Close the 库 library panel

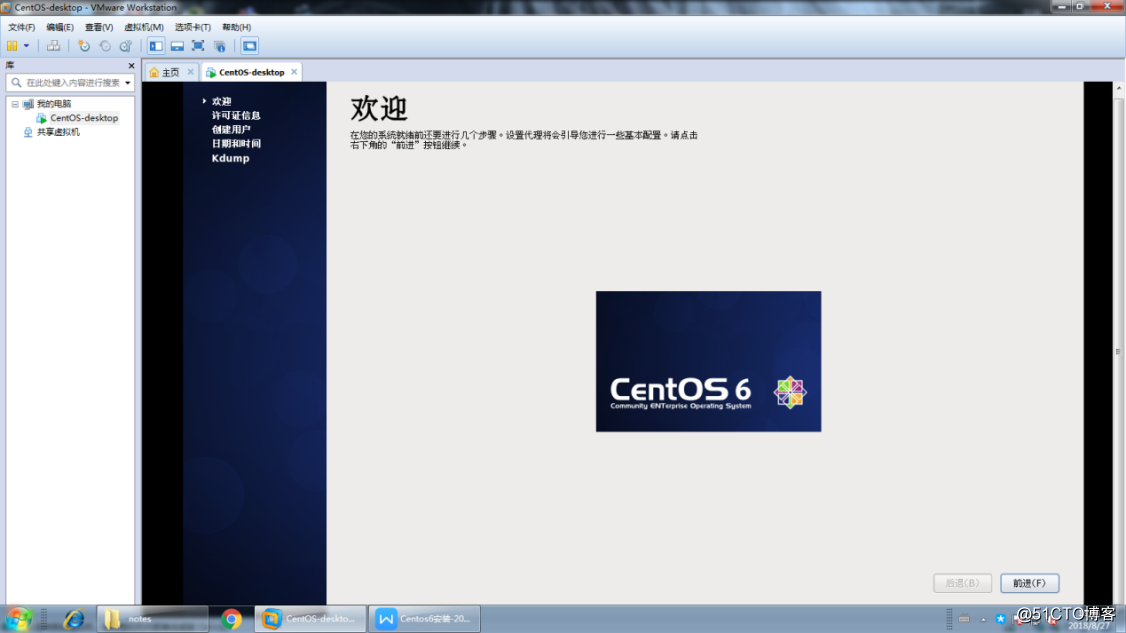pos(131,65)
